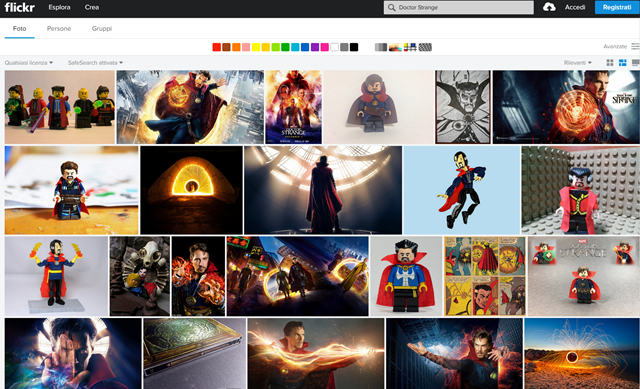Screen dimensions: 640x389
Task: Filter by pale pink color swatch
Action: pyautogui.click(x=246, y=47)
